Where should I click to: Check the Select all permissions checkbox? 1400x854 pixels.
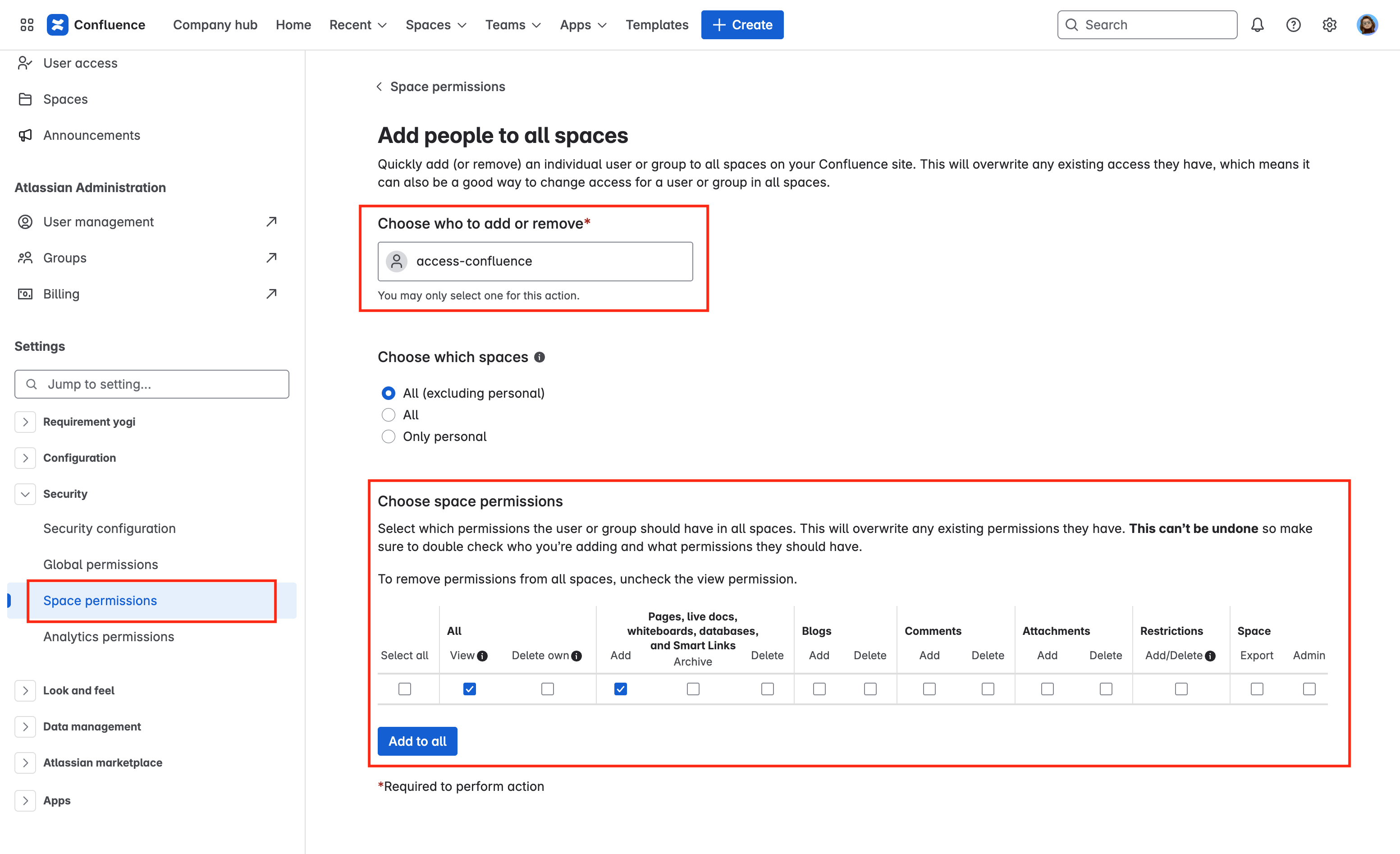(x=405, y=689)
